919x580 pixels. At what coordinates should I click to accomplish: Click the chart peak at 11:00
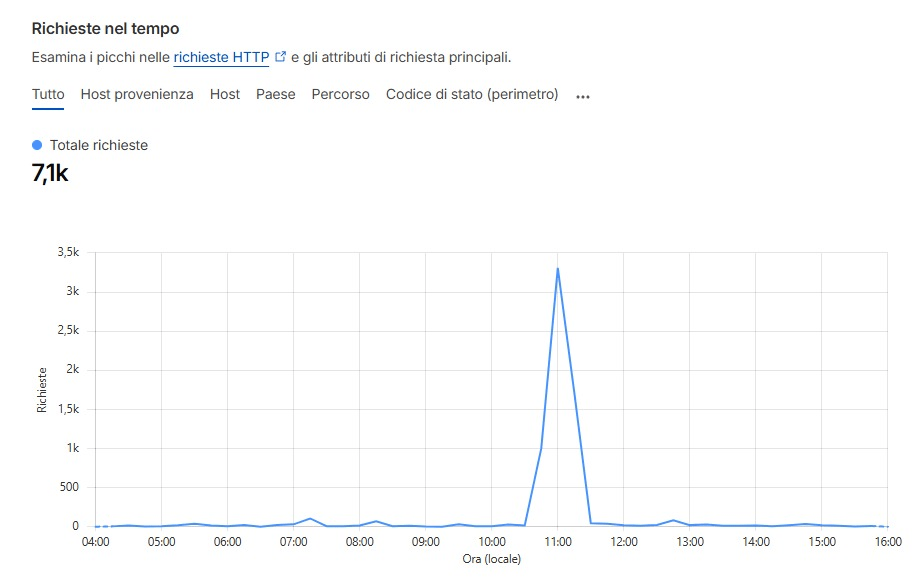coord(558,268)
